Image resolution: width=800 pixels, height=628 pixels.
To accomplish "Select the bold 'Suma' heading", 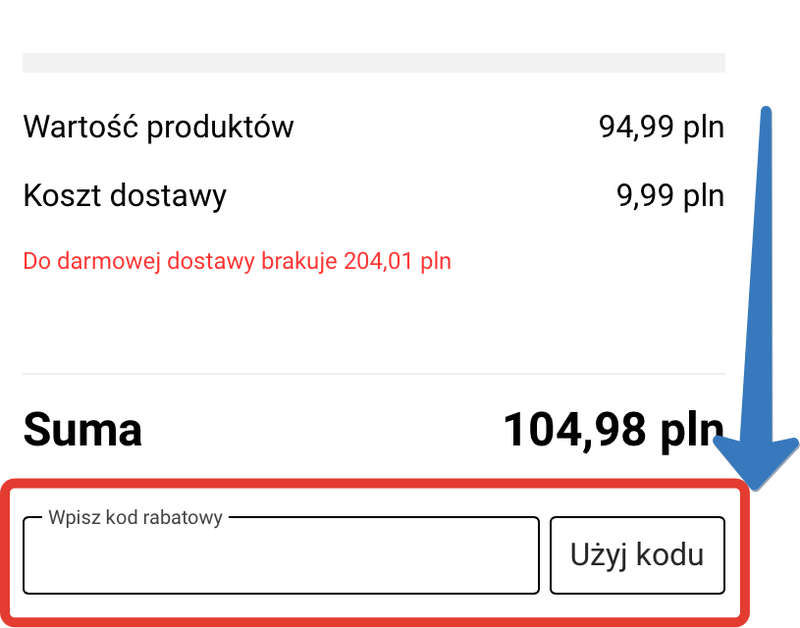I will point(82,430).
